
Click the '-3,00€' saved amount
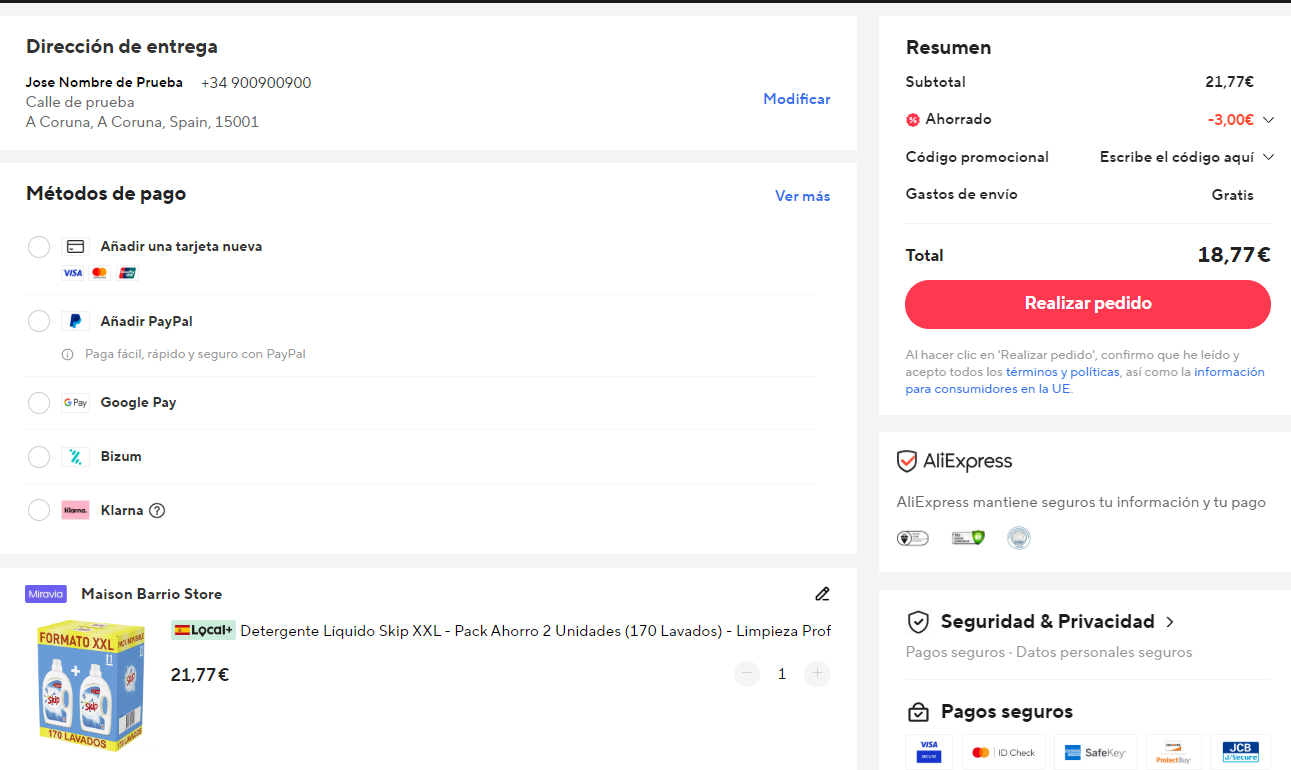1231,120
